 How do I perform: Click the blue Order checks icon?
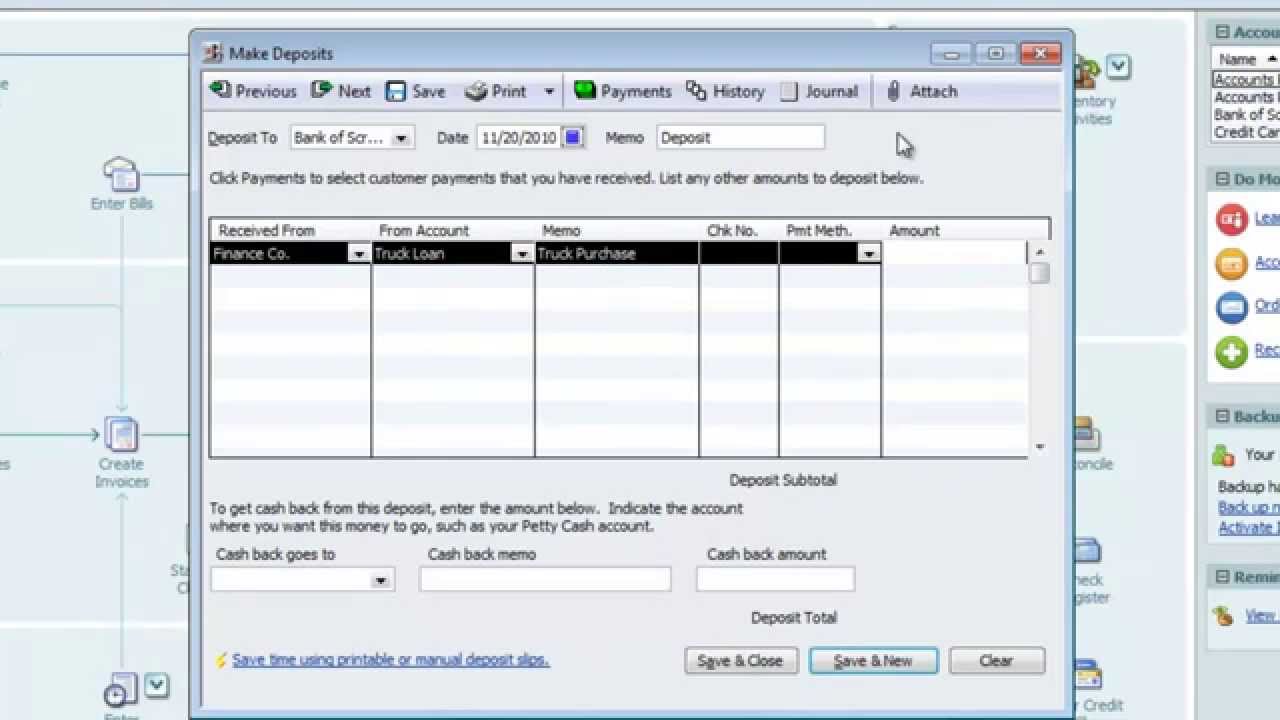coord(1231,307)
